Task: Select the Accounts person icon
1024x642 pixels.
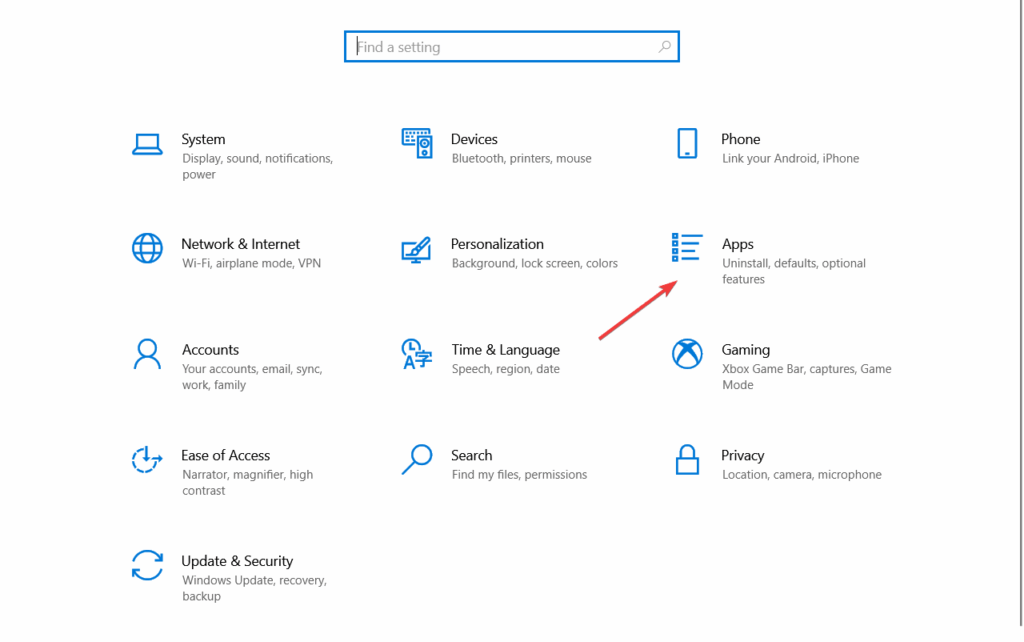Action: click(x=147, y=354)
